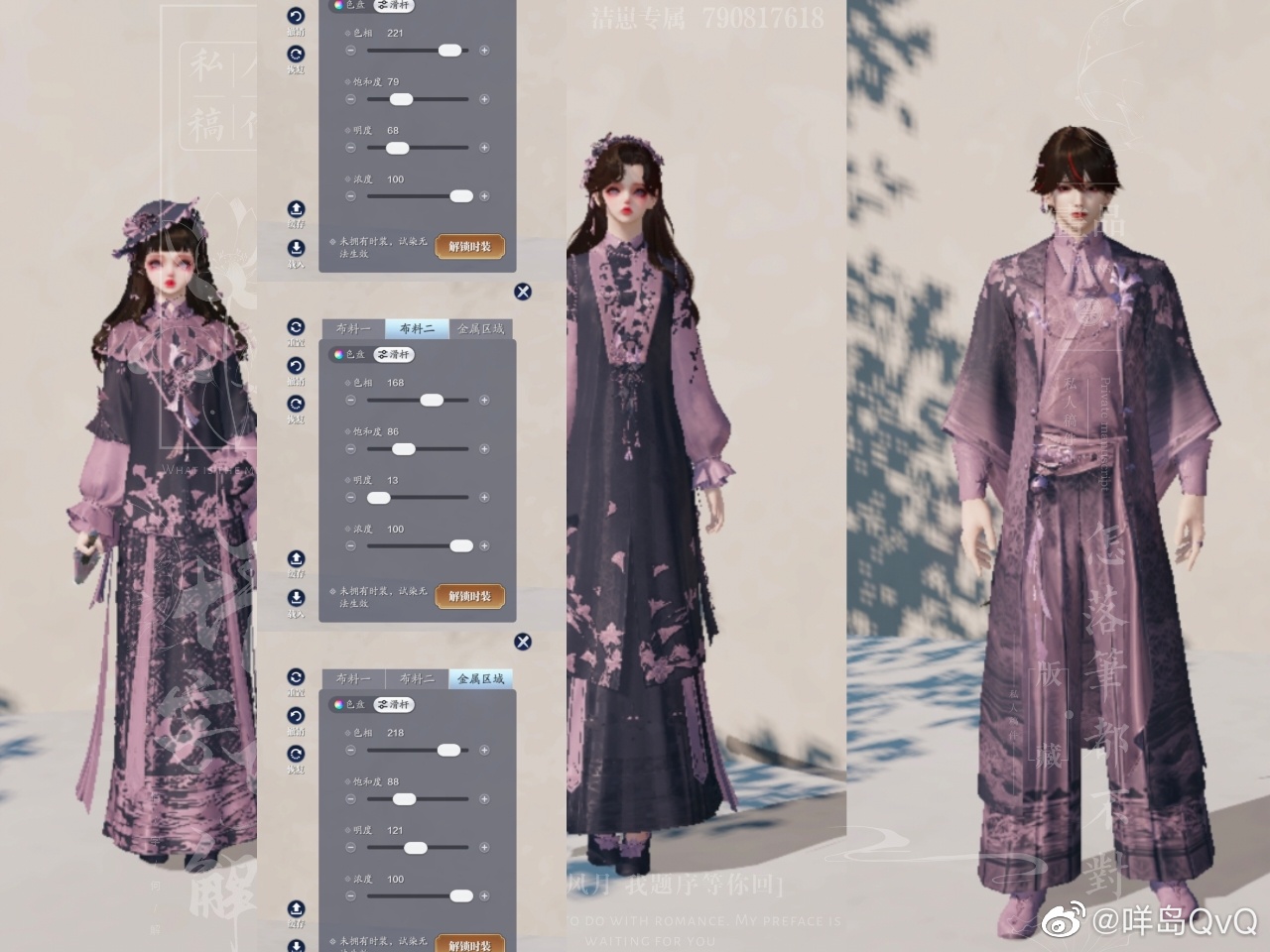The image size is (1270, 952).
Task: Click 解锁时装 button in hue 168 panel
Action: [x=470, y=597]
